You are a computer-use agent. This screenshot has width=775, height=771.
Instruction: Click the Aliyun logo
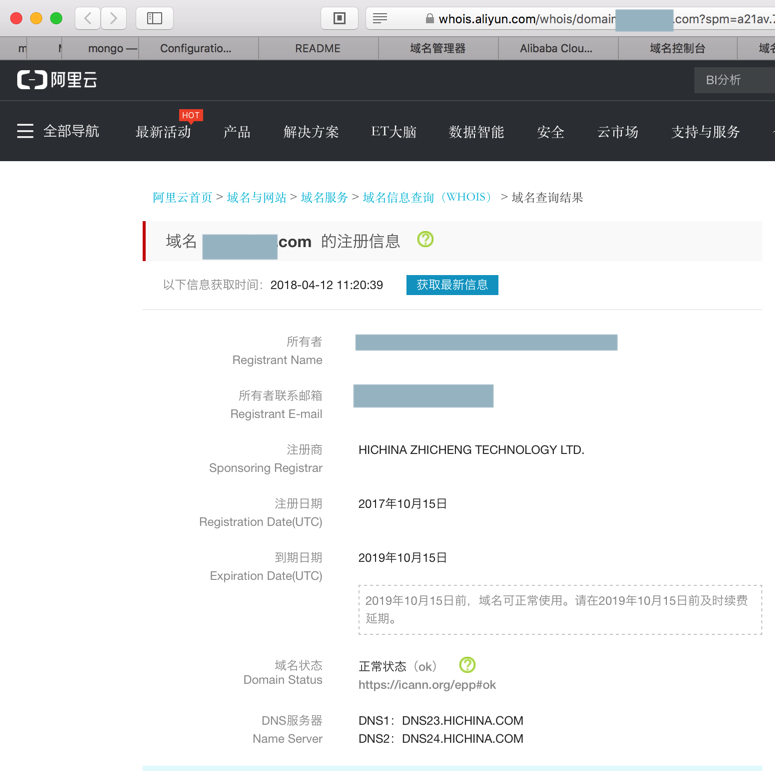point(57,80)
